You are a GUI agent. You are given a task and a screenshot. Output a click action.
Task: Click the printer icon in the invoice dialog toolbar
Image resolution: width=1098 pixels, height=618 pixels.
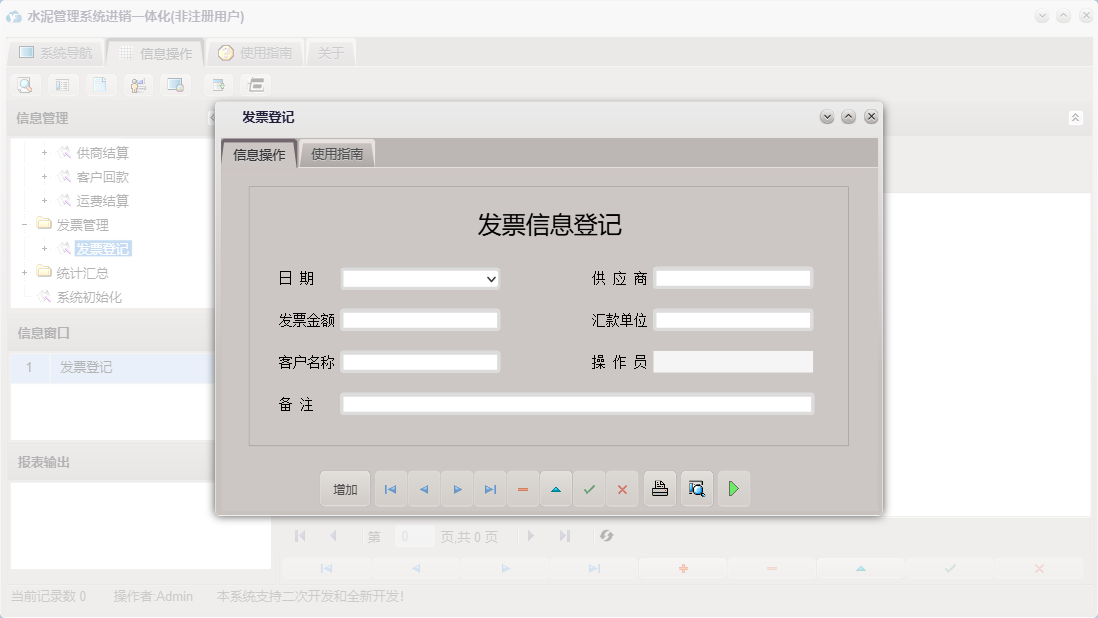659,489
